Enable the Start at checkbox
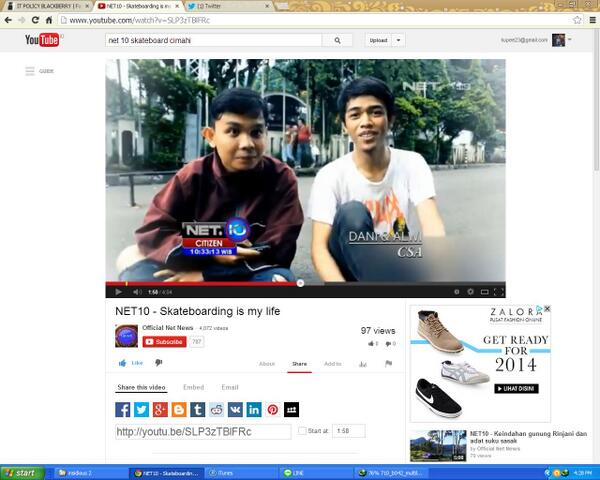Screen dimensions: 600x480 tap(302, 431)
